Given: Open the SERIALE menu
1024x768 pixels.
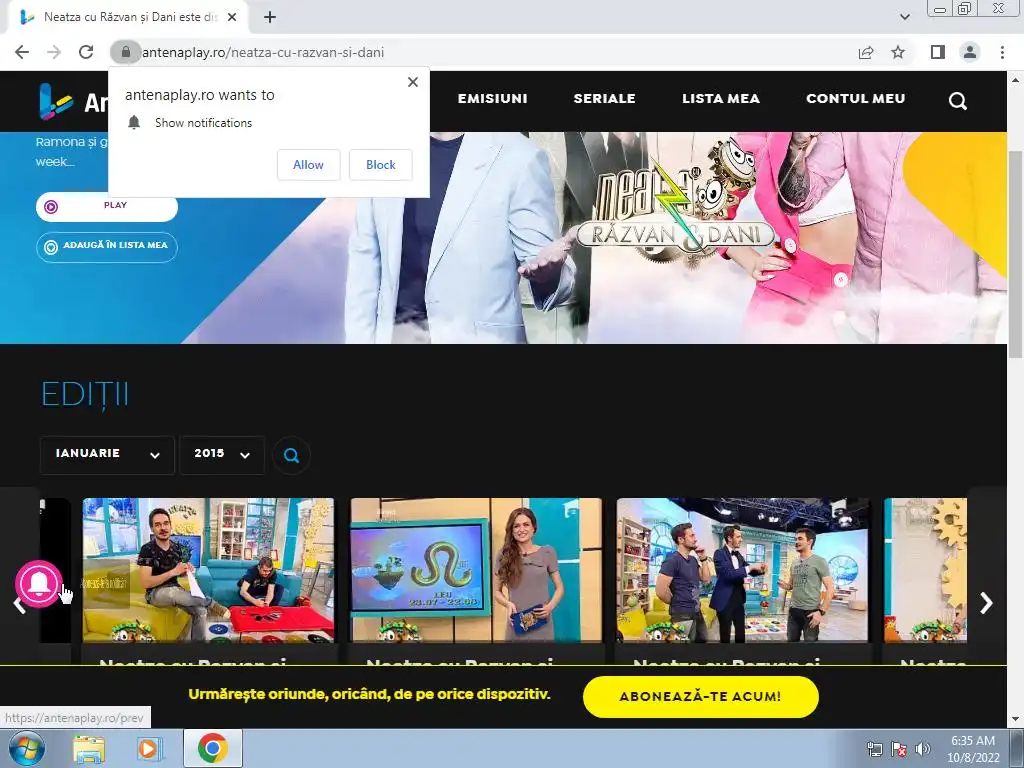Looking at the screenshot, I should point(604,99).
